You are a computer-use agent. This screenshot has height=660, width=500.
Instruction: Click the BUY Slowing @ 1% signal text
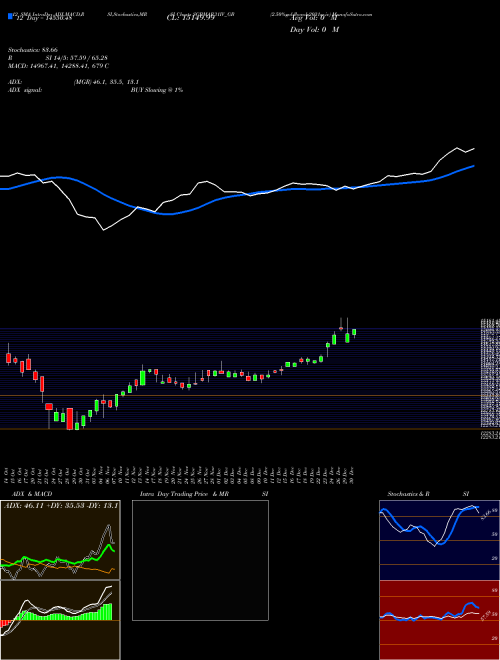tap(157, 90)
